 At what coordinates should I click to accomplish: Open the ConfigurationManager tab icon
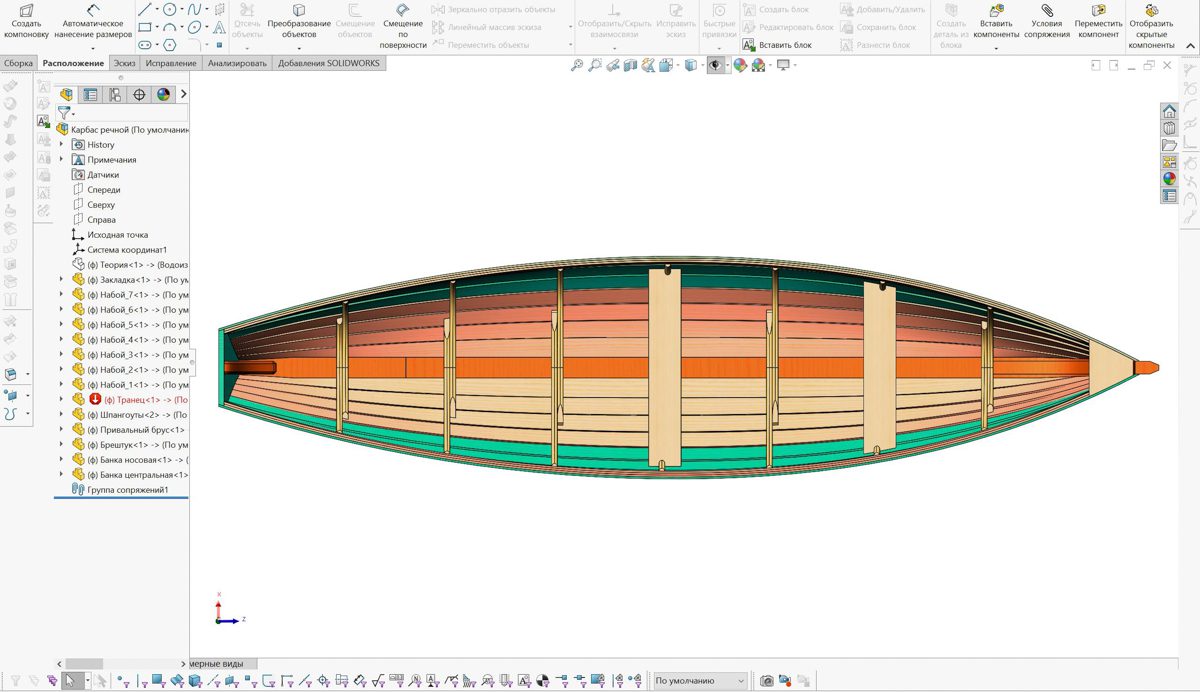point(115,95)
